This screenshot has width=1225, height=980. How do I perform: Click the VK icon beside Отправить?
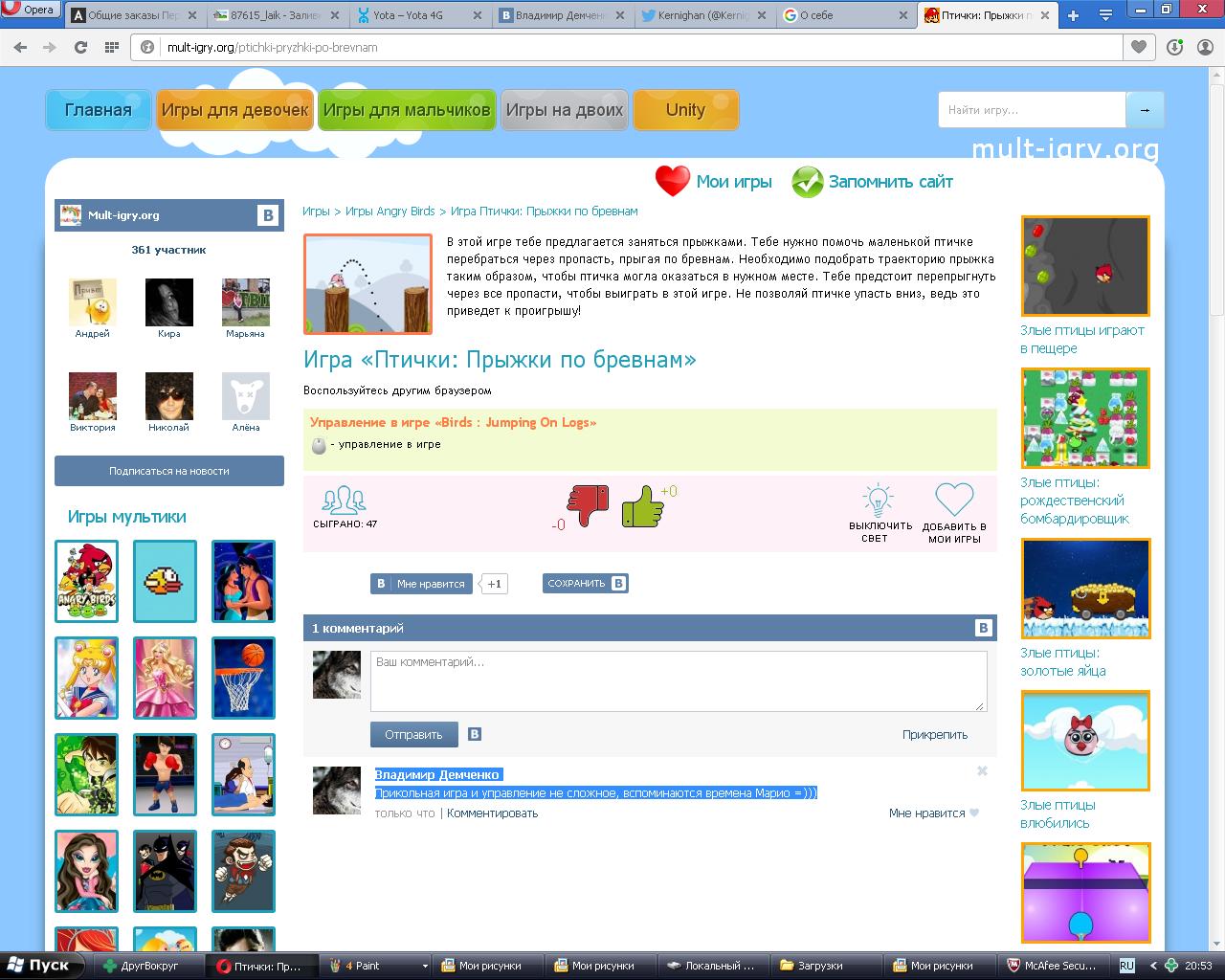[x=474, y=735]
